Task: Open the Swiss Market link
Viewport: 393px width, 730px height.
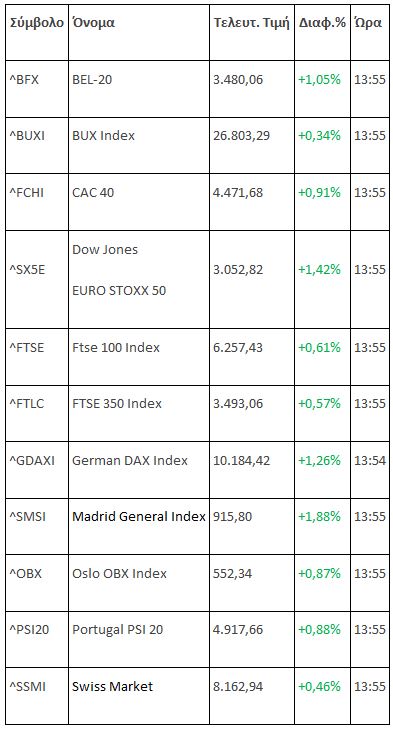Action: coord(112,686)
